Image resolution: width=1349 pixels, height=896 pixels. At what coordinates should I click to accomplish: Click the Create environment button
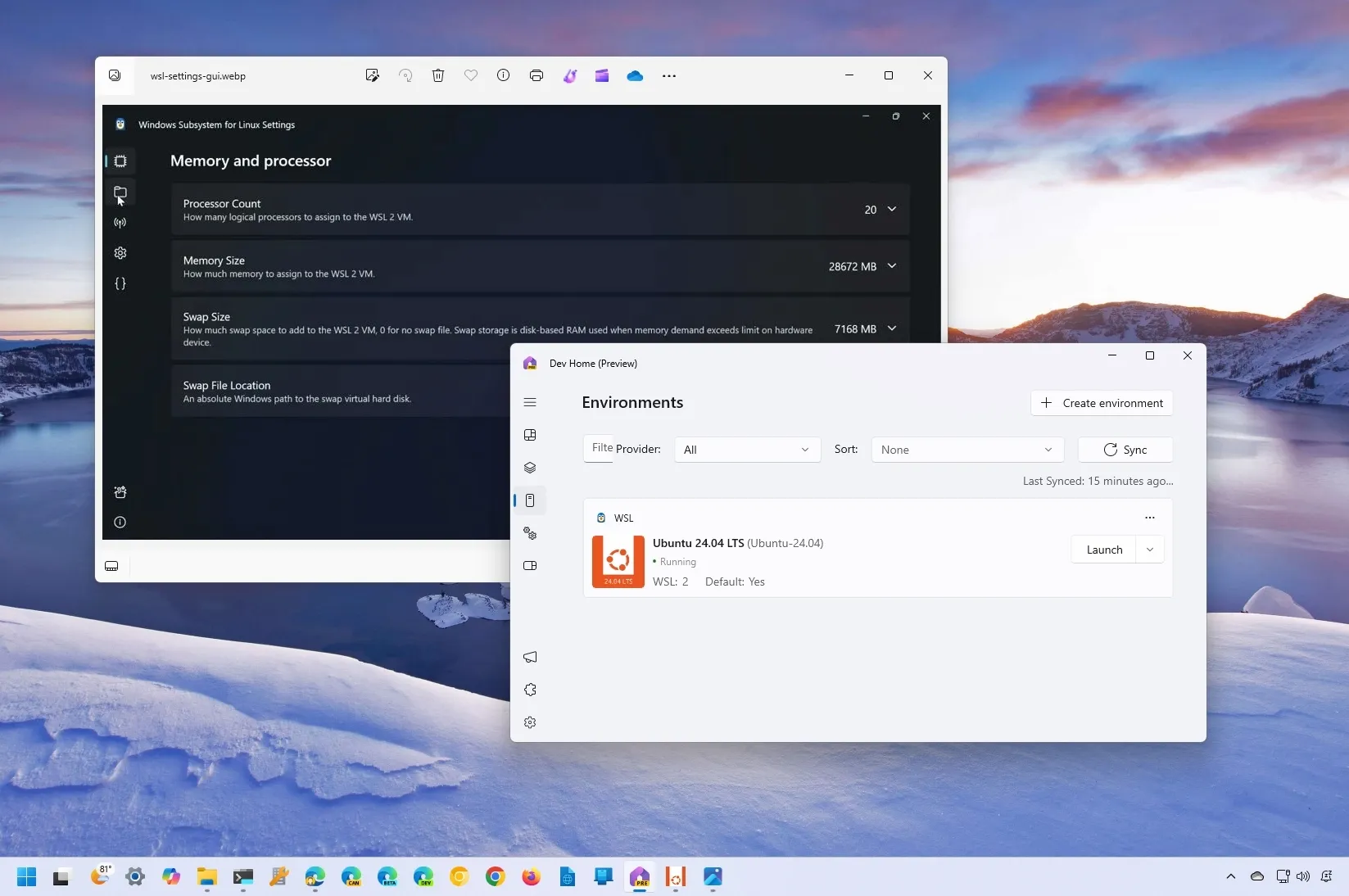1101,403
